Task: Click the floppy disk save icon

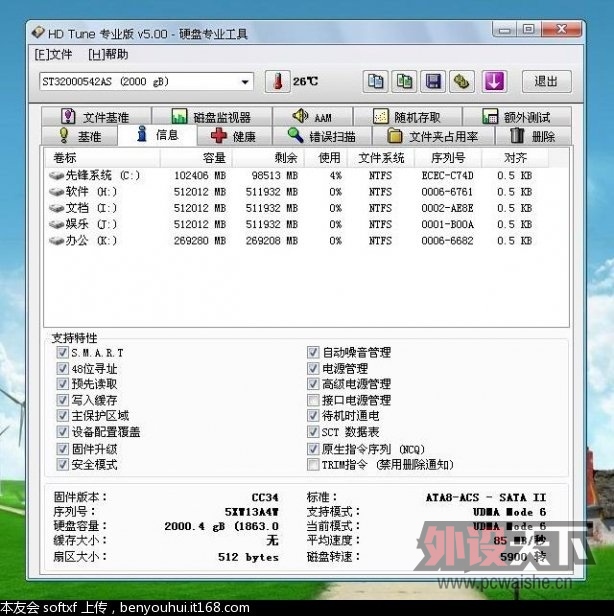Action: (433, 82)
